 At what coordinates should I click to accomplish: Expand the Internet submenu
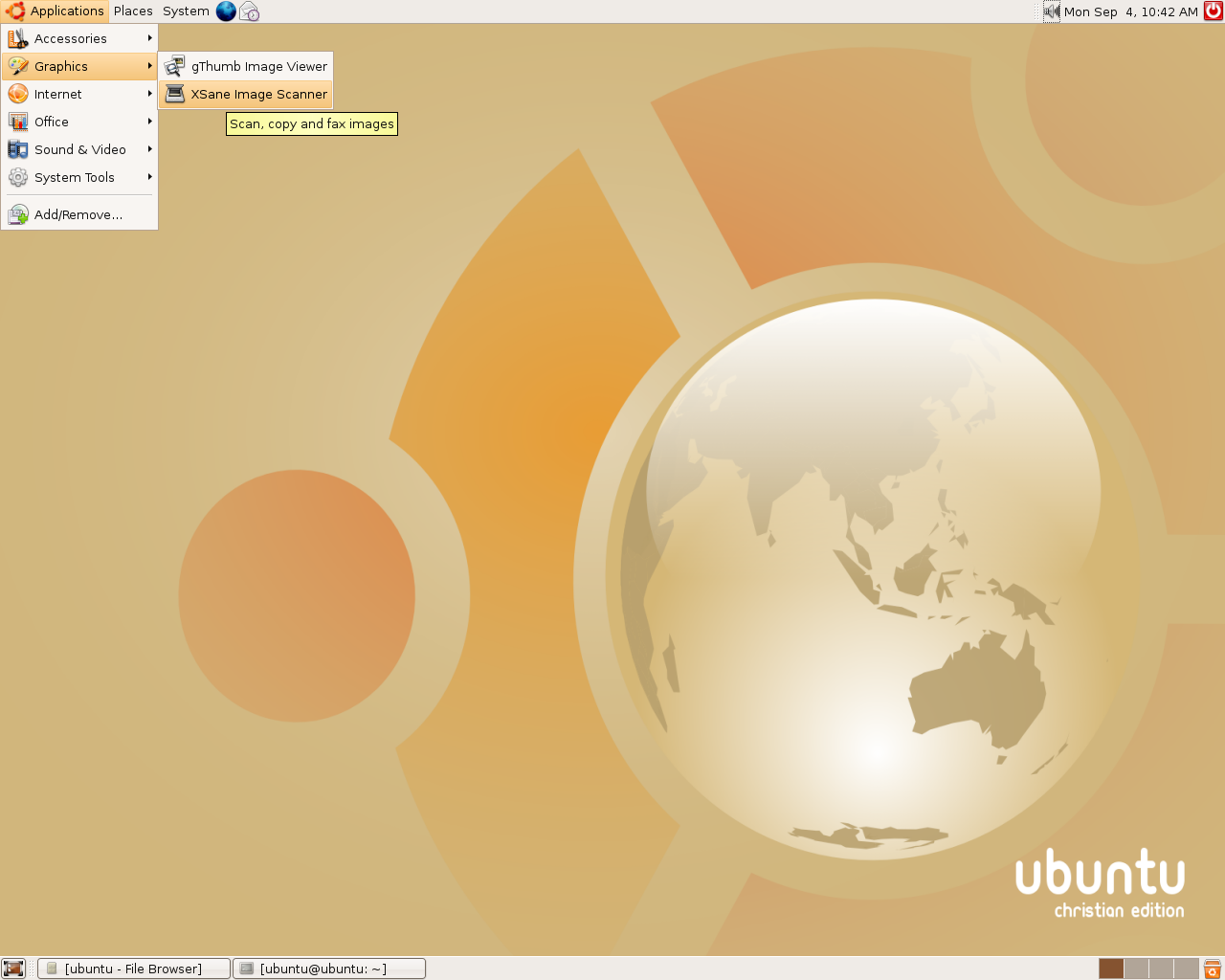click(79, 94)
